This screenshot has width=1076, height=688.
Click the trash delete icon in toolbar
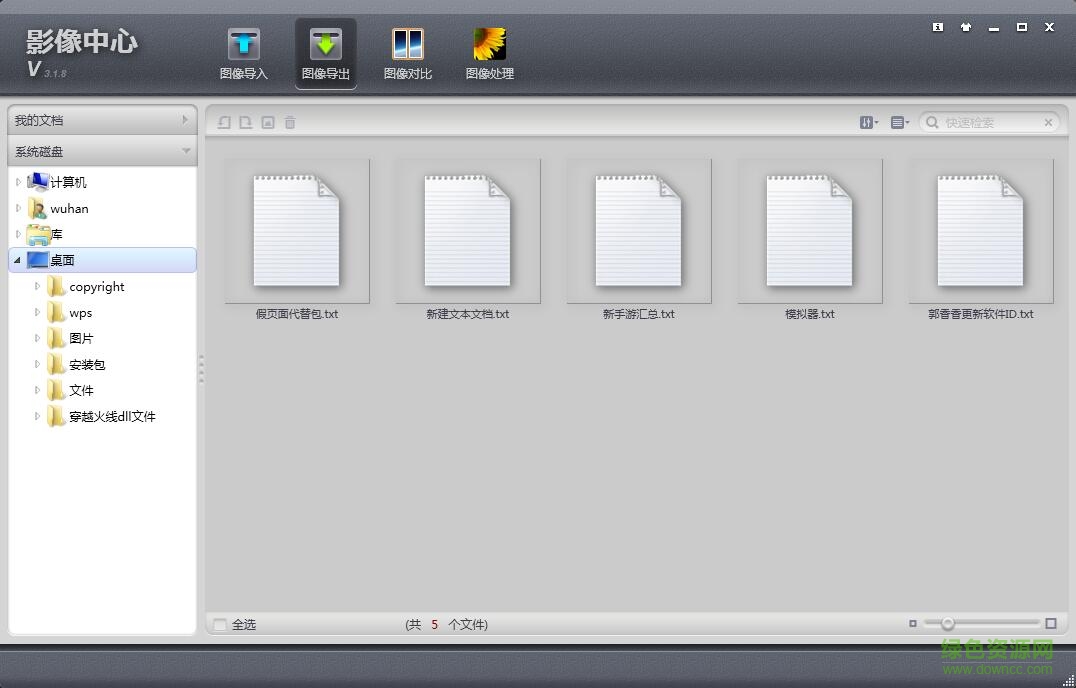click(x=290, y=122)
